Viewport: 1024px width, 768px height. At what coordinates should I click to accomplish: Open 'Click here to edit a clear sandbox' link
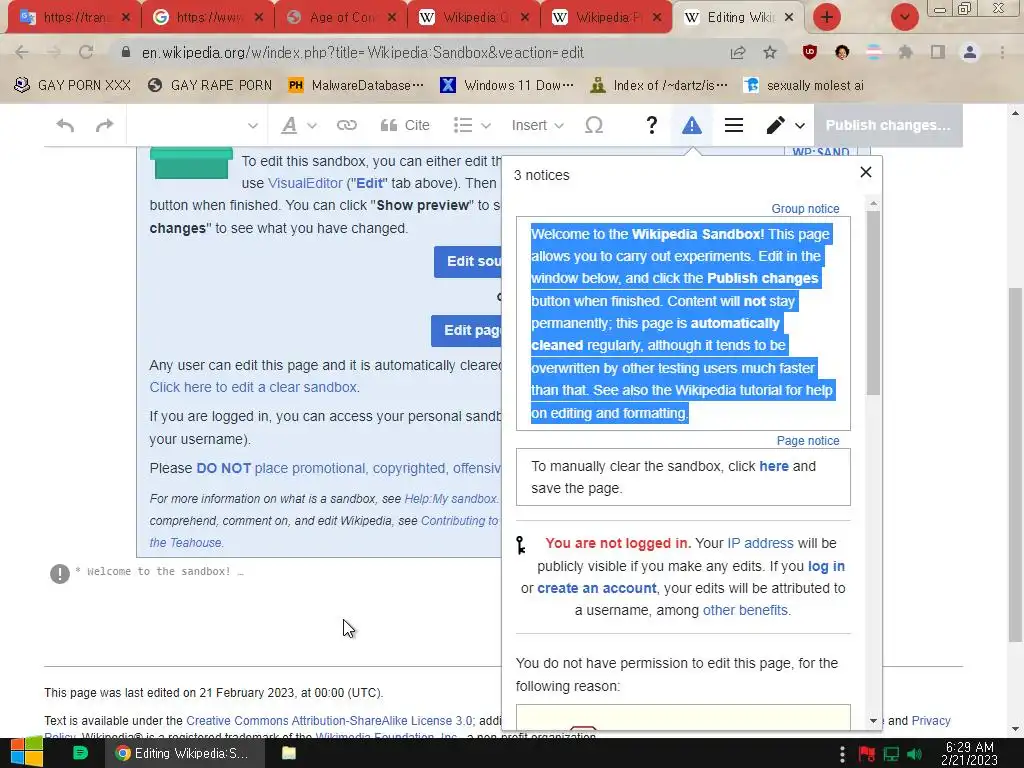[253, 387]
